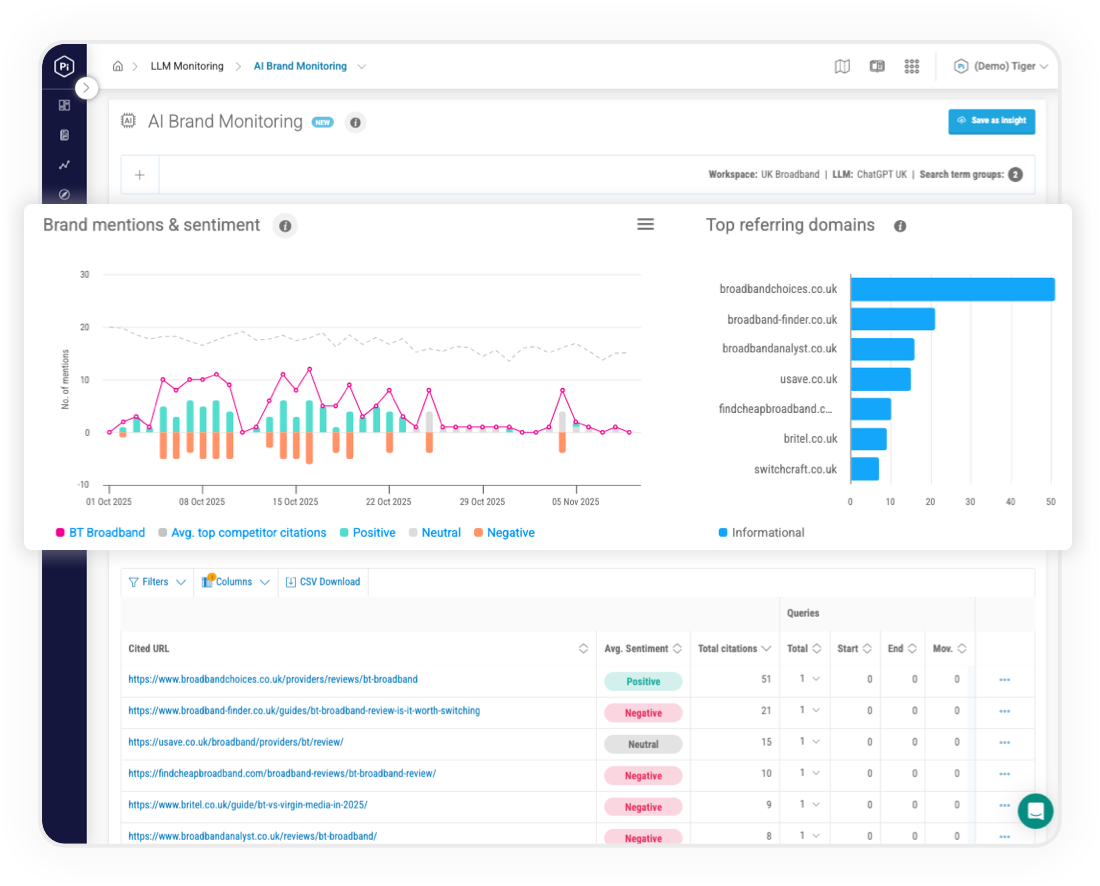Click the compass icon in the sidebar

point(64,194)
